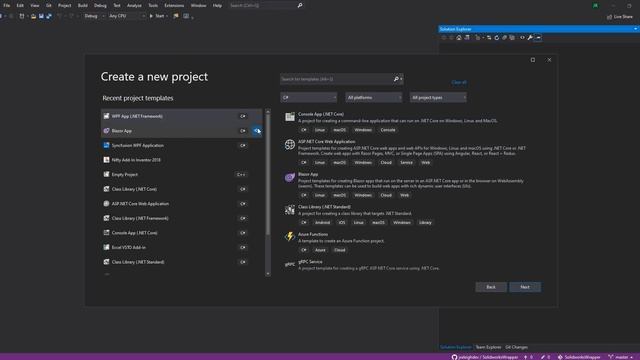Viewport: 640px width, 360px height.
Task: Select Console App (.NET Core) recent template
Action: pyautogui.click(x=182, y=233)
